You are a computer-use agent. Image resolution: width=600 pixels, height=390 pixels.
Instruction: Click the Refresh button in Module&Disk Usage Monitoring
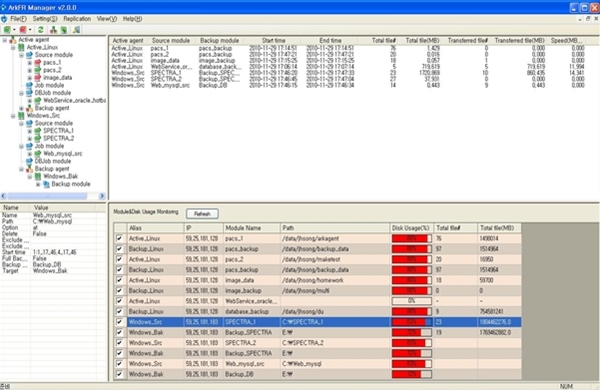pos(202,214)
